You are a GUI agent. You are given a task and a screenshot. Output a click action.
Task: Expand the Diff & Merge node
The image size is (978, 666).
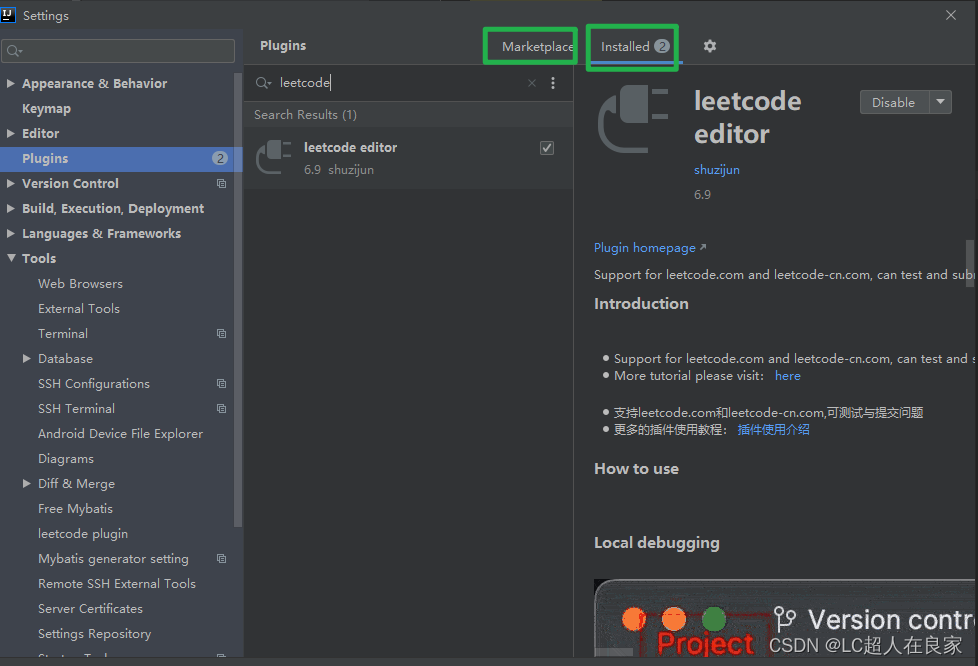(26, 483)
